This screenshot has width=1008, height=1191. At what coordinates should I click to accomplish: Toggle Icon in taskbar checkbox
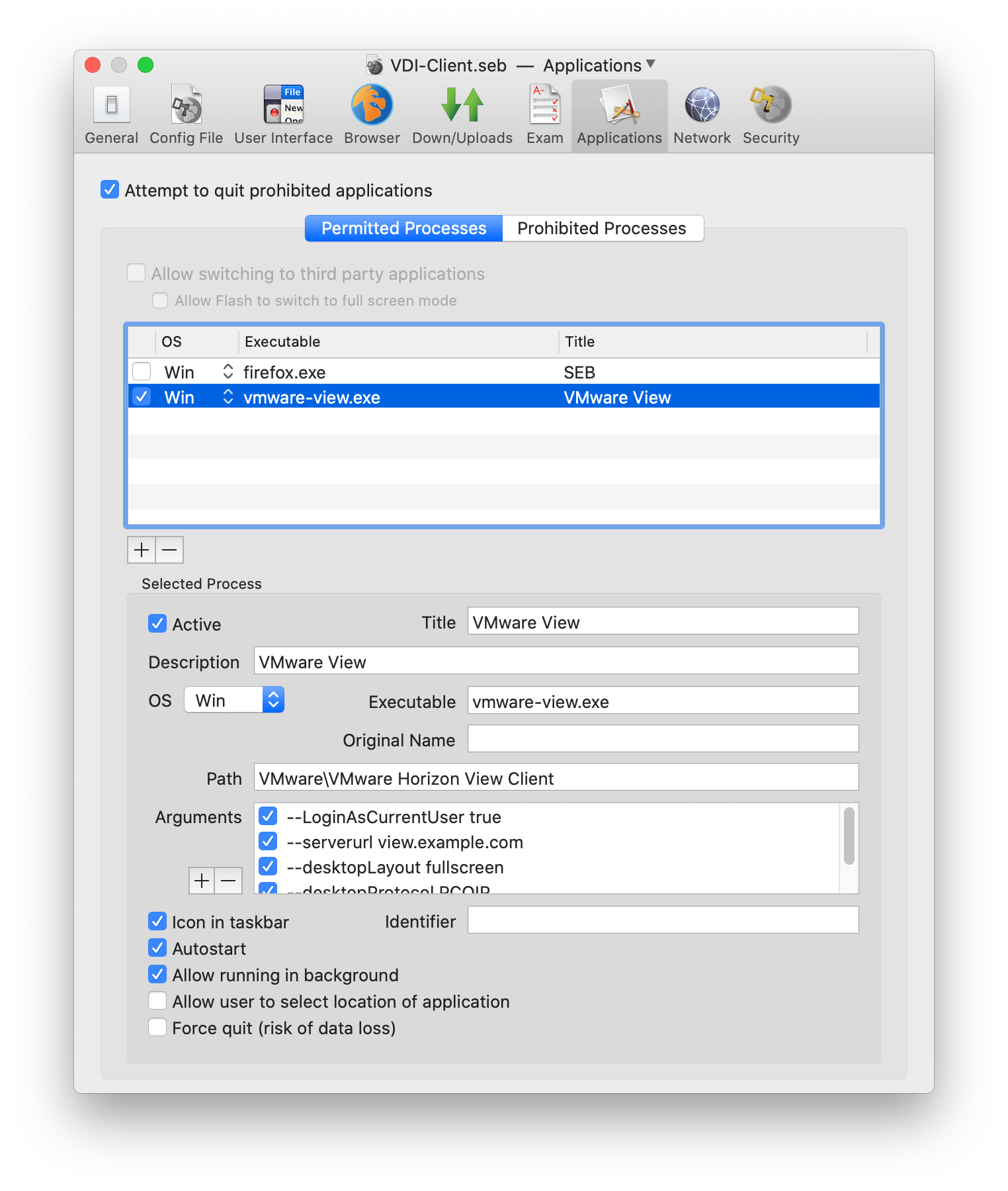(157, 921)
